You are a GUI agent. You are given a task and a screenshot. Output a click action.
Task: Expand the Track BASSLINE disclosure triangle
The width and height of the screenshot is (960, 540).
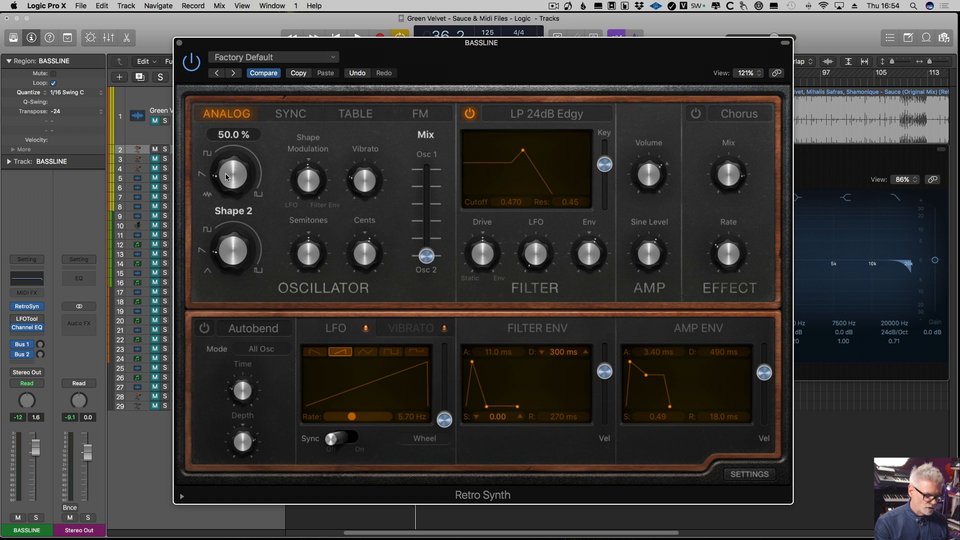tap(9, 162)
